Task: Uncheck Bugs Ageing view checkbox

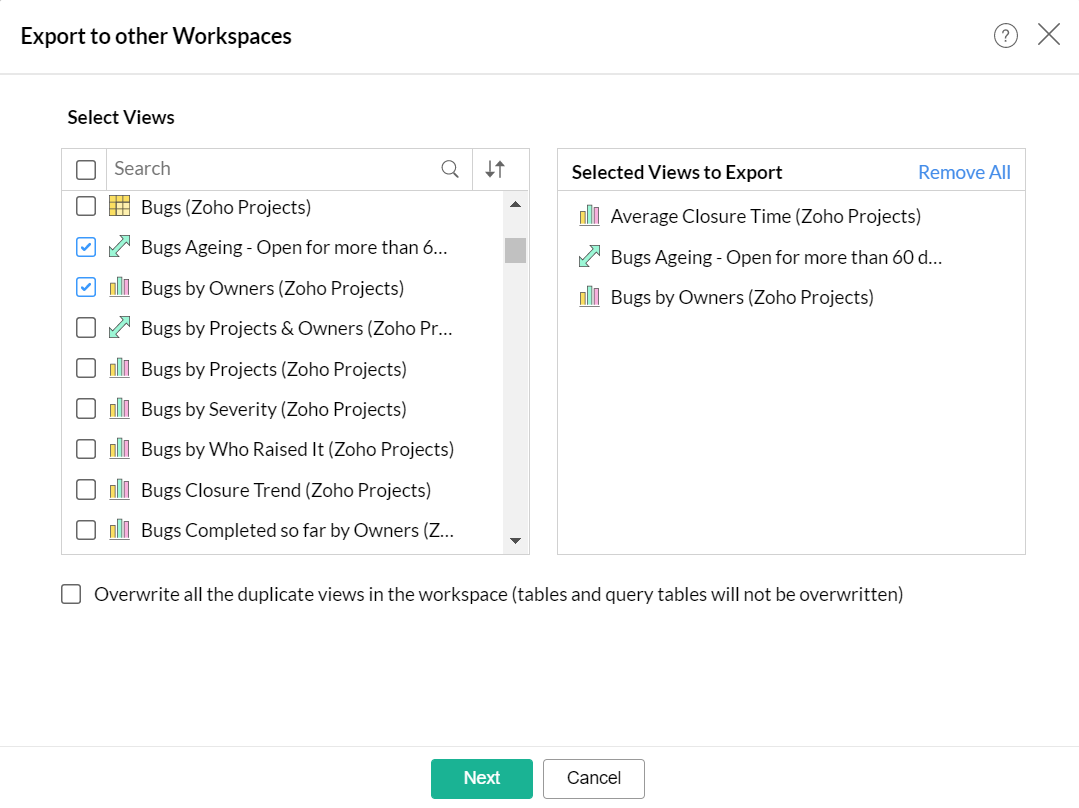Action: 86,247
